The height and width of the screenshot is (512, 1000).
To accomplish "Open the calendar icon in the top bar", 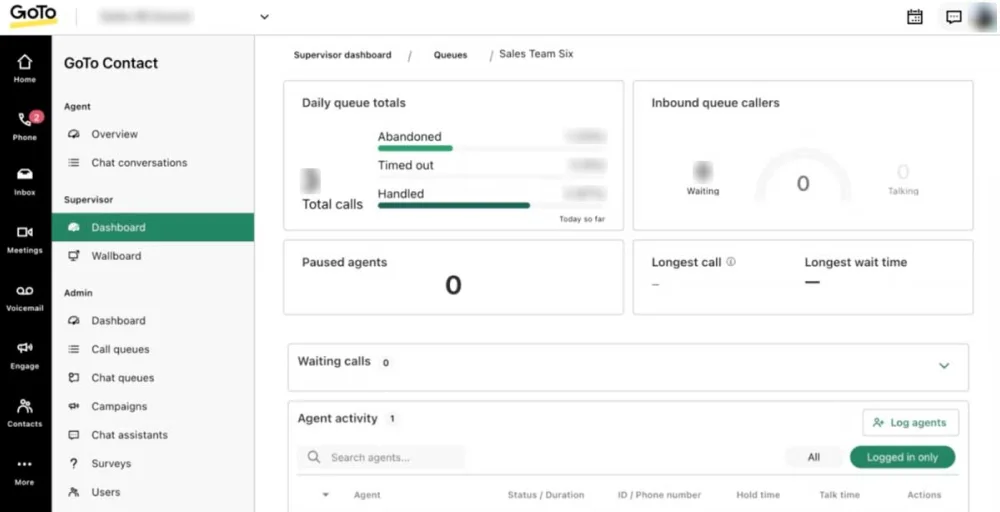I will tap(915, 17).
